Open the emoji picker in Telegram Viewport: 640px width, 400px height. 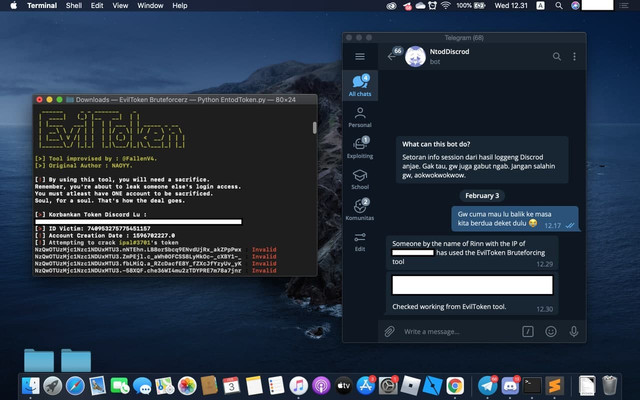point(551,331)
